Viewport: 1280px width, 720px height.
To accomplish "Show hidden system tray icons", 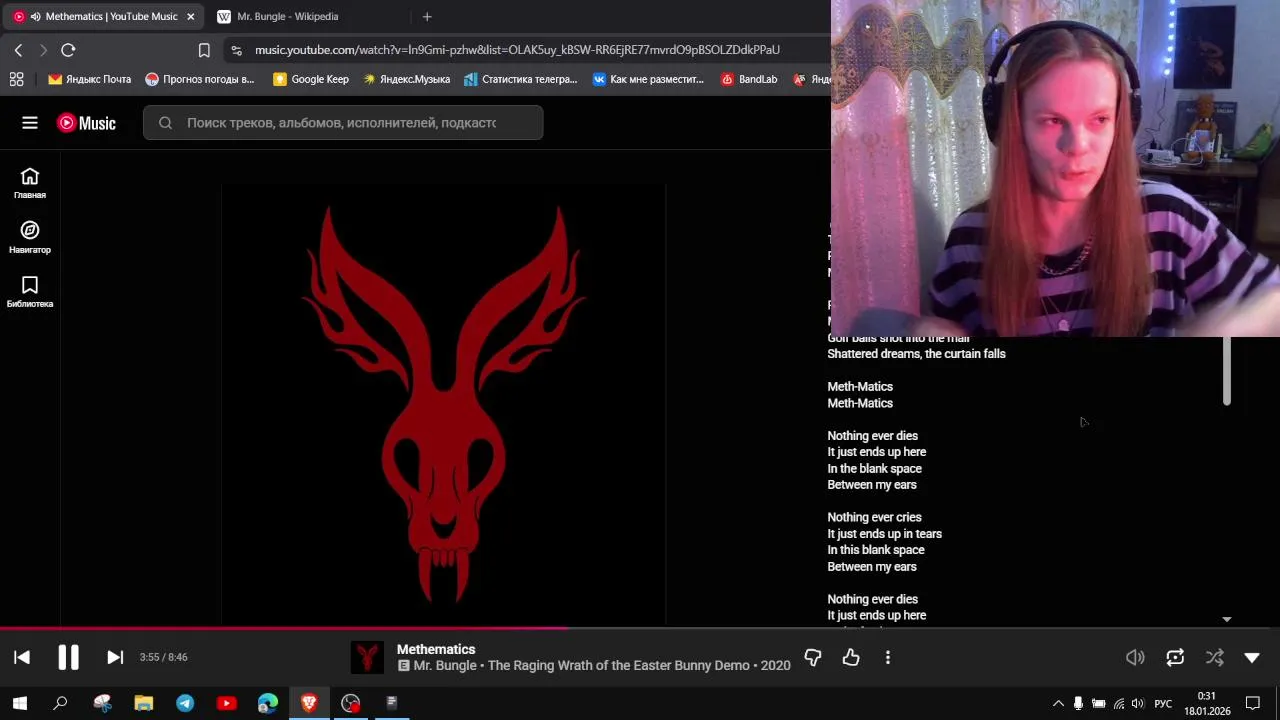I will pyautogui.click(x=1058, y=704).
